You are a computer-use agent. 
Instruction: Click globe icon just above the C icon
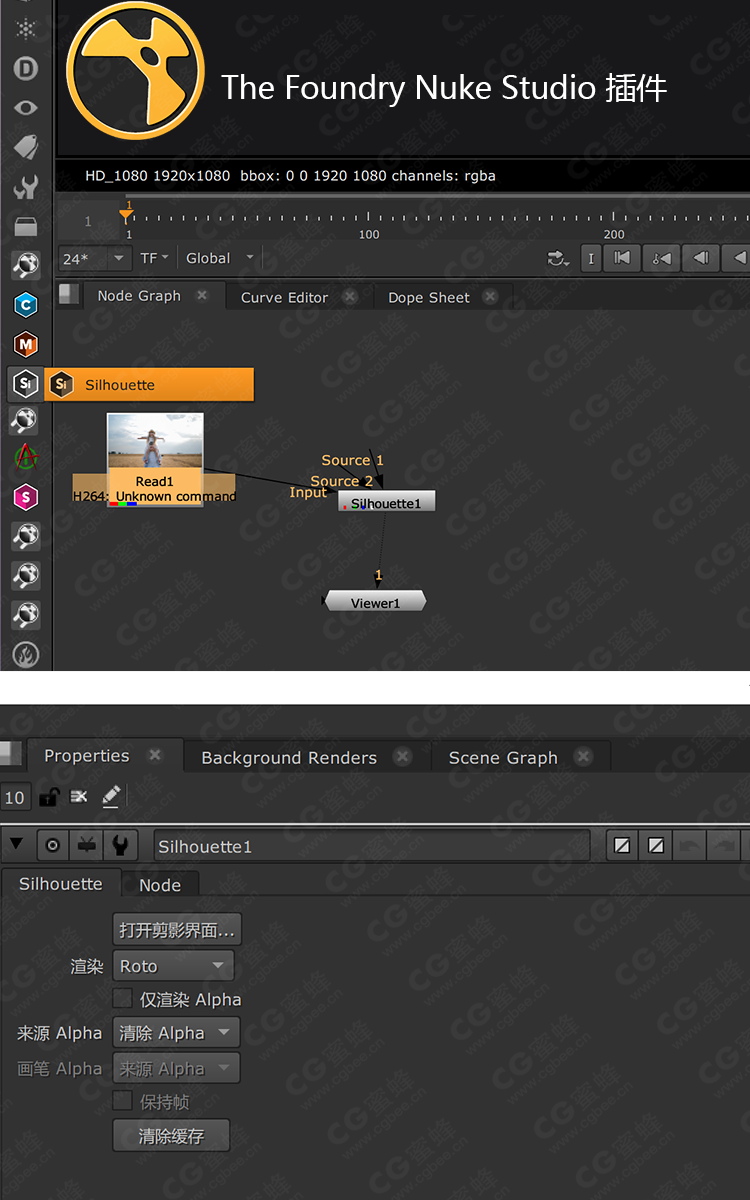tap(26, 265)
